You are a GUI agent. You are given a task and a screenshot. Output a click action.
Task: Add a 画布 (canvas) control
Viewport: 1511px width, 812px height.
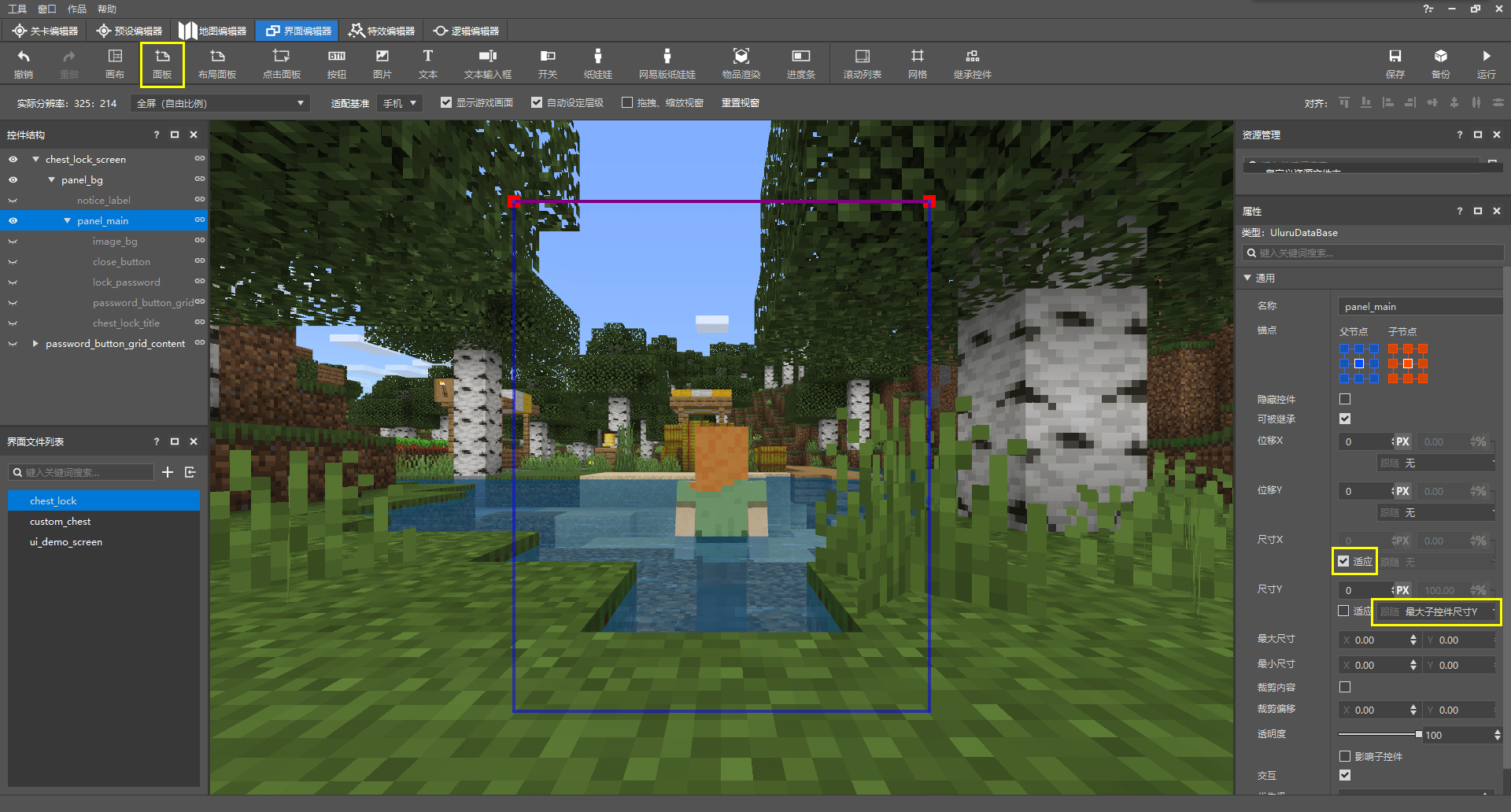pyautogui.click(x=115, y=64)
